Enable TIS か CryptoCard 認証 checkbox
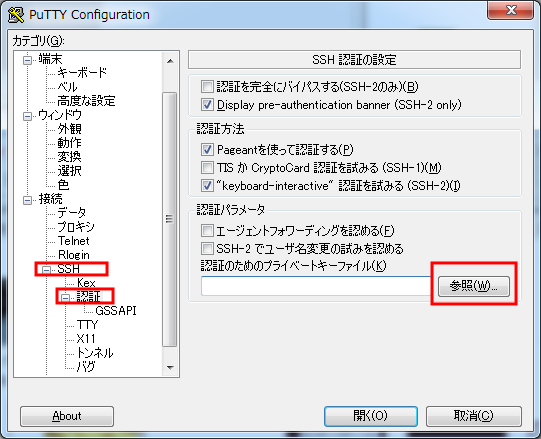The image size is (541, 439). [207, 168]
